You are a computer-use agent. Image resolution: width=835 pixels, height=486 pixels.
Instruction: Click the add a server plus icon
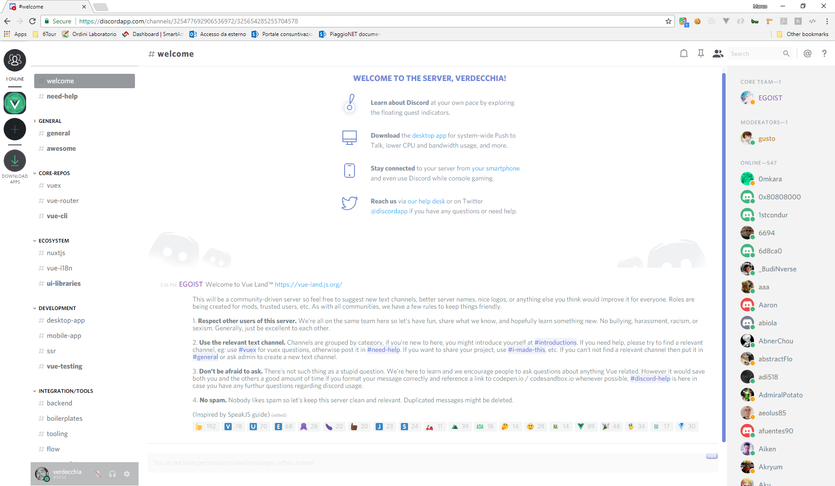point(15,129)
